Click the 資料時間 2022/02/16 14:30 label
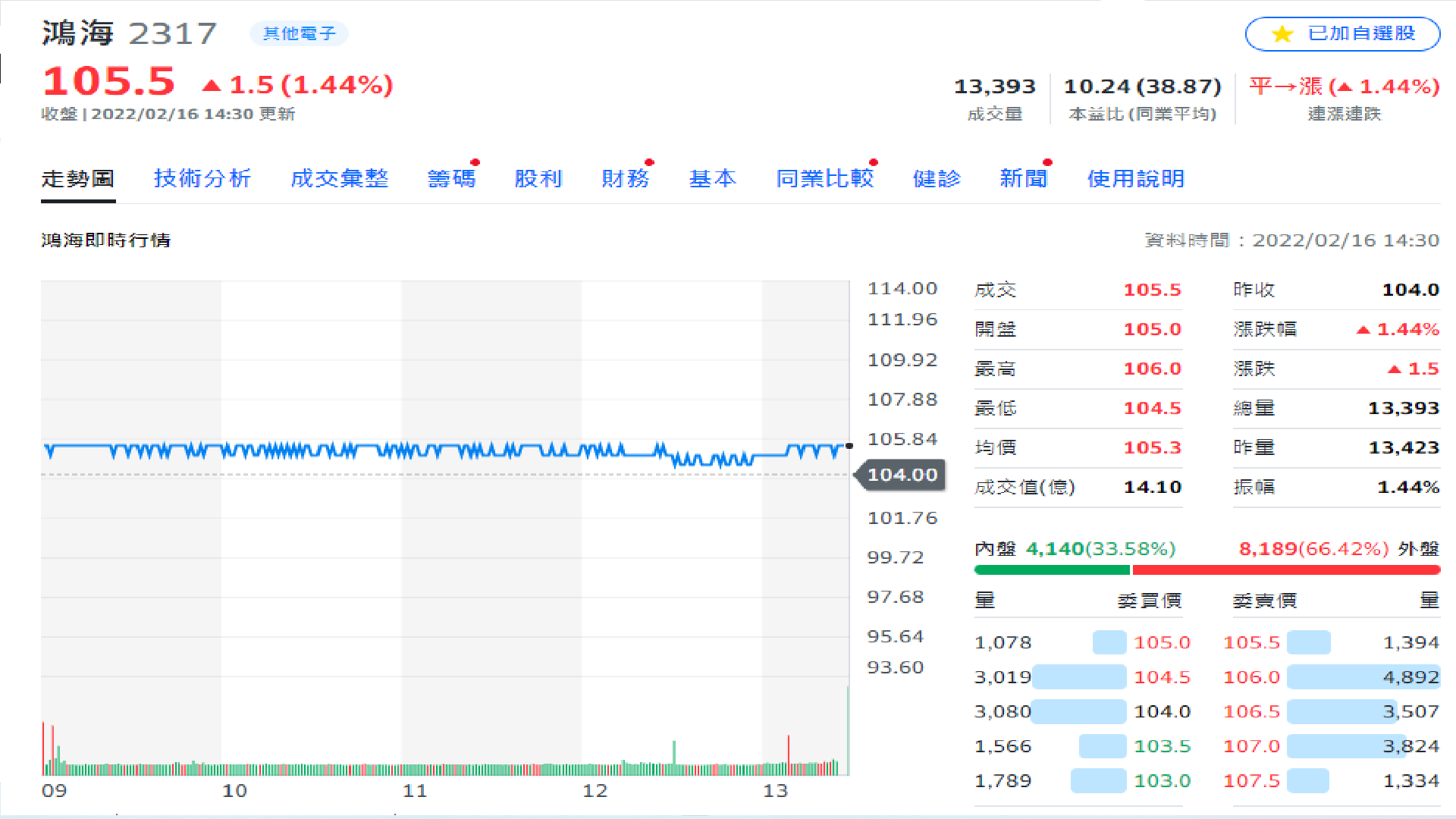 point(1292,240)
